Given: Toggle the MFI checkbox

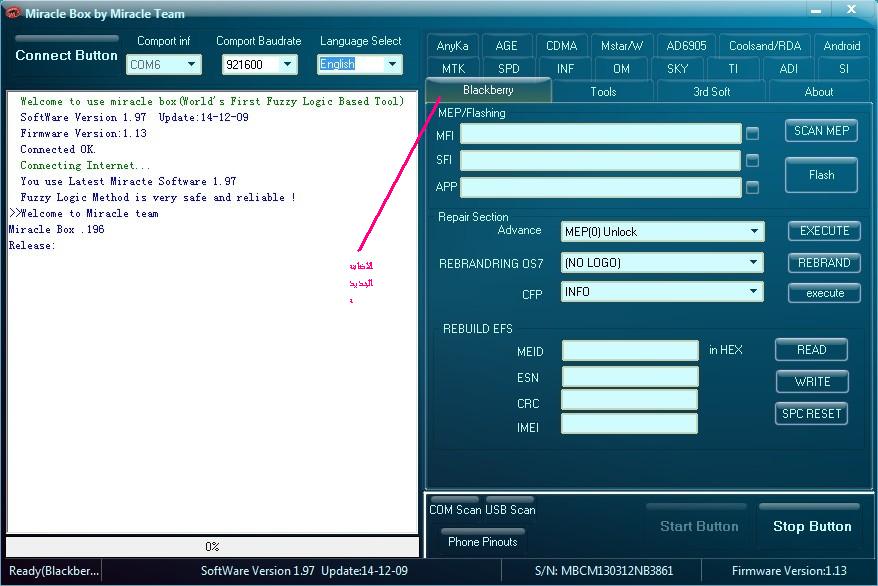Looking at the screenshot, I should click(x=753, y=133).
